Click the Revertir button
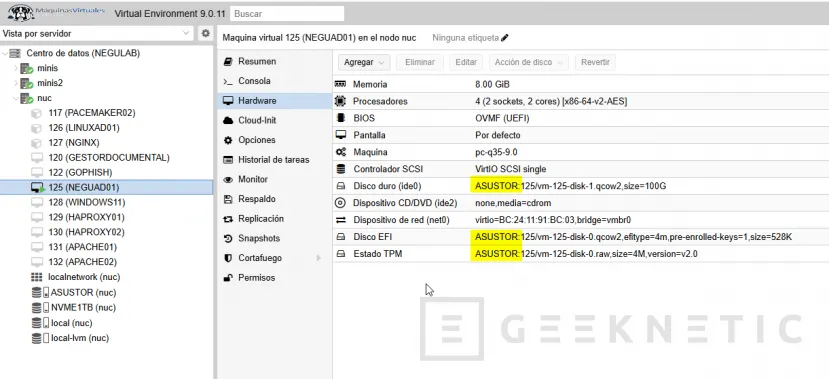The height and width of the screenshot is (379, 829). tap(595, 62)
